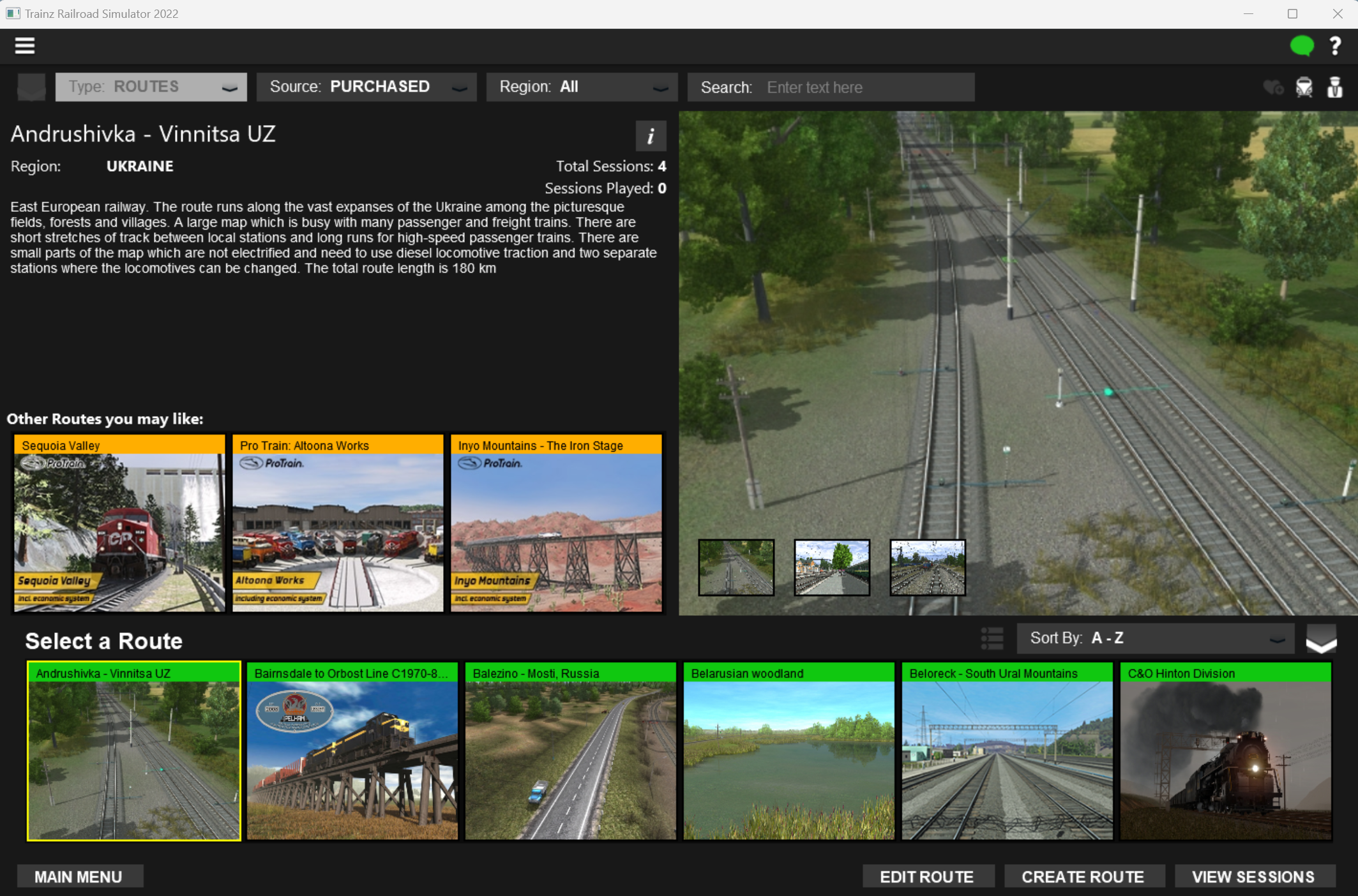Open the Sequoia Valley suggested route
The image size is (1358, 896).
[x=119, y=523]
